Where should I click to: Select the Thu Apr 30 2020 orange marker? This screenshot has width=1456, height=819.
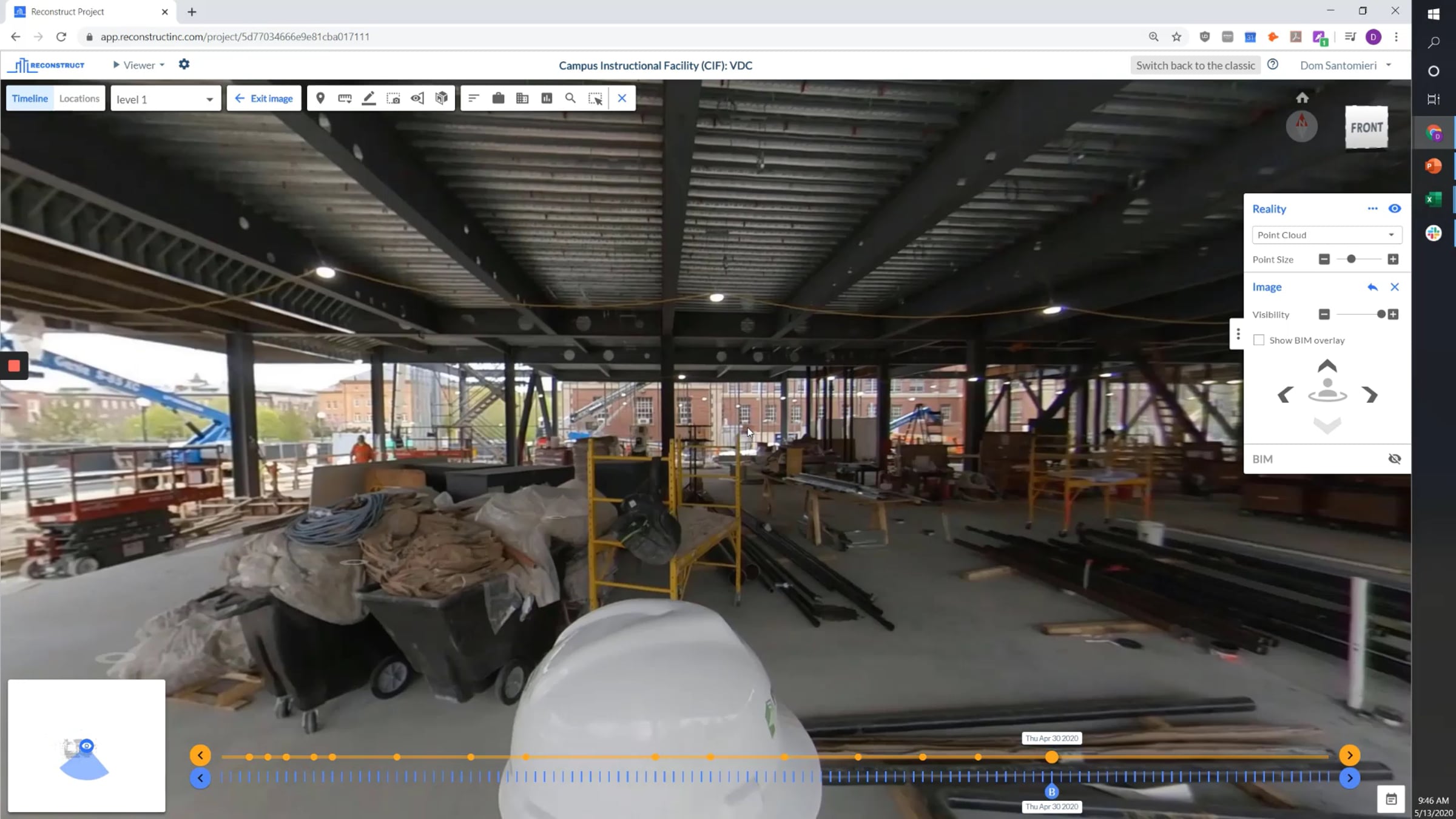pyautogui.click(x=1052, y=757)
